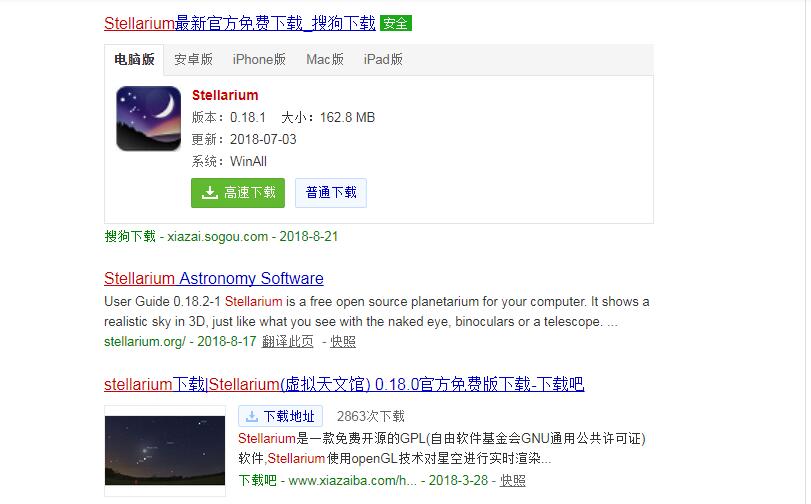Click the 下载地址 button

(280, 416)
